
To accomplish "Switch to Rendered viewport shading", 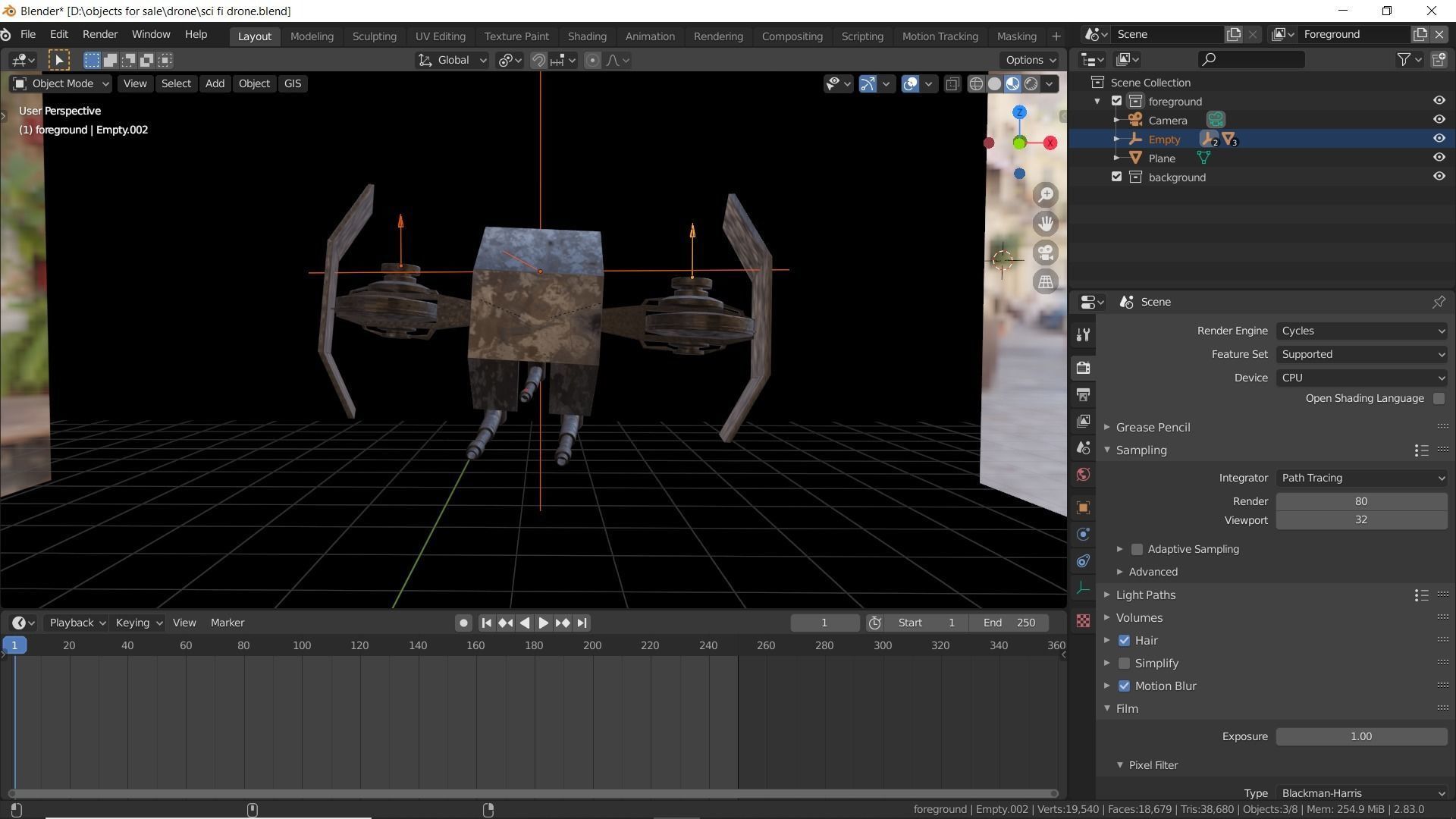I will [1031, 84].
